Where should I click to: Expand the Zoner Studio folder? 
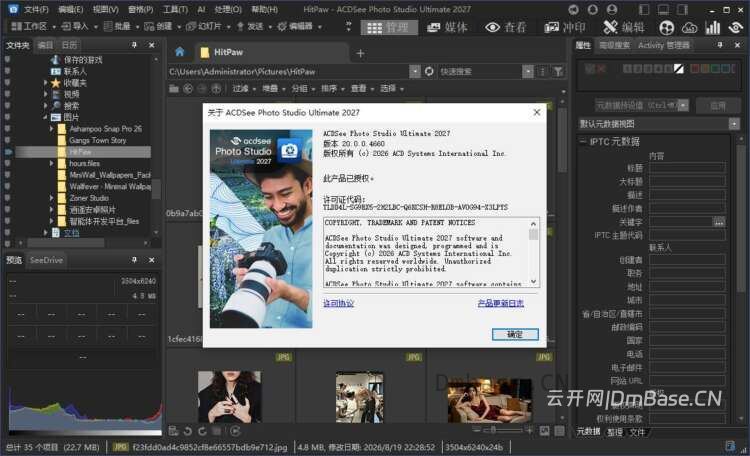52,198
